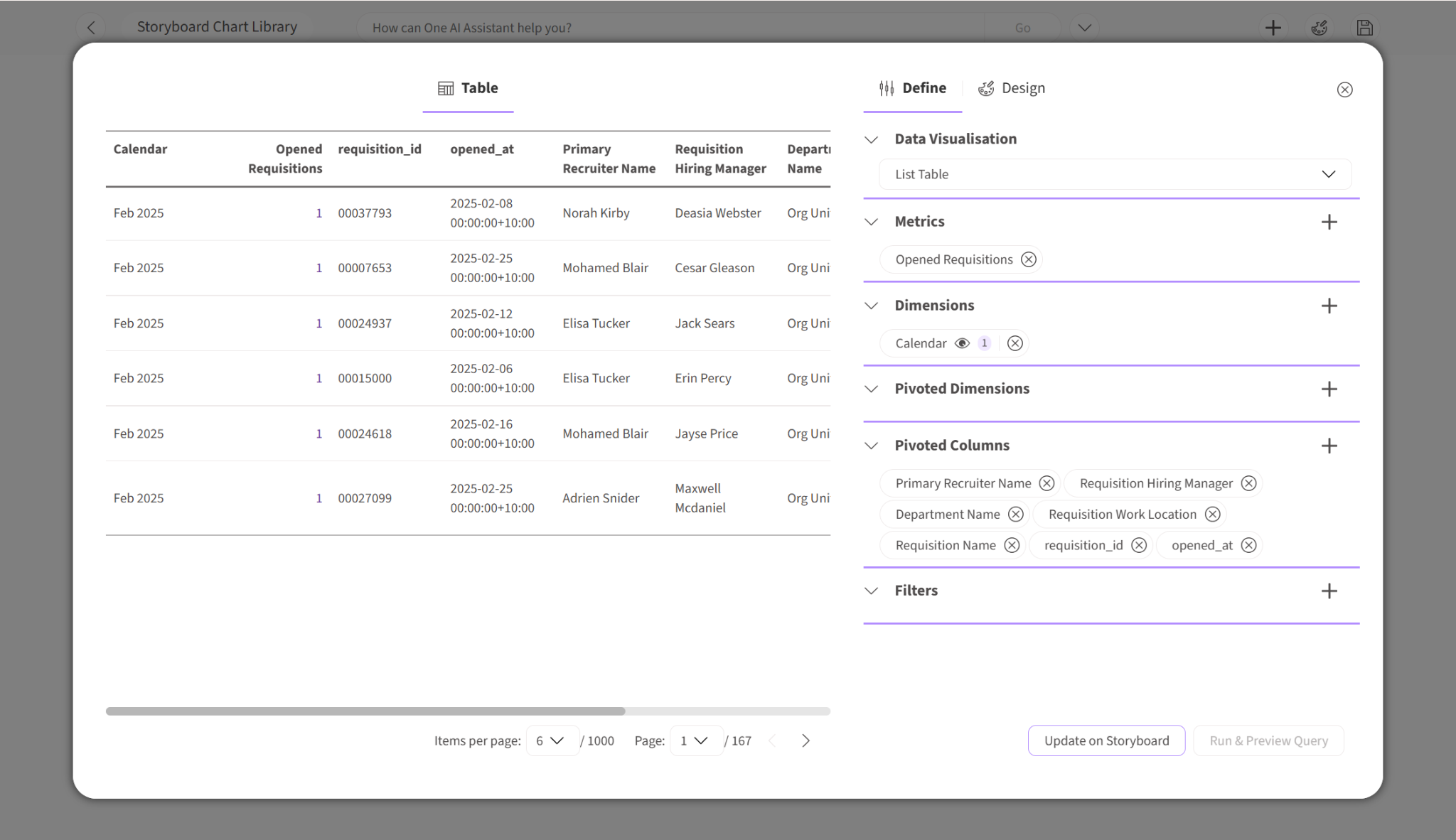Remove Department Name column chip
This screenshot has height=840, width=1456.
1015,515
